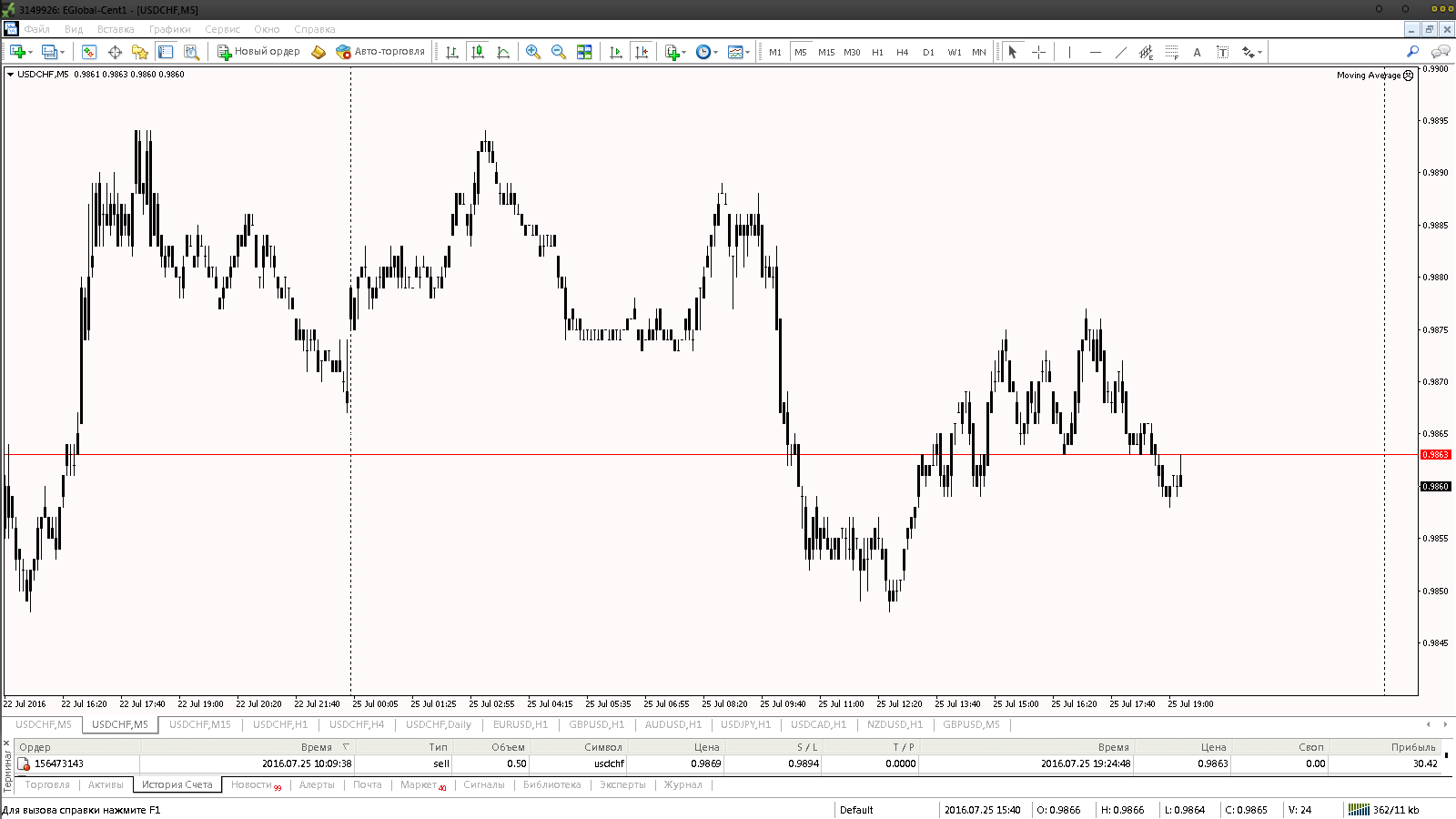The height and width of the screenshot is (819, 1456).
Task: Toggle chart auto scroll
Action: pyautogui.click(x=616, y=52)
